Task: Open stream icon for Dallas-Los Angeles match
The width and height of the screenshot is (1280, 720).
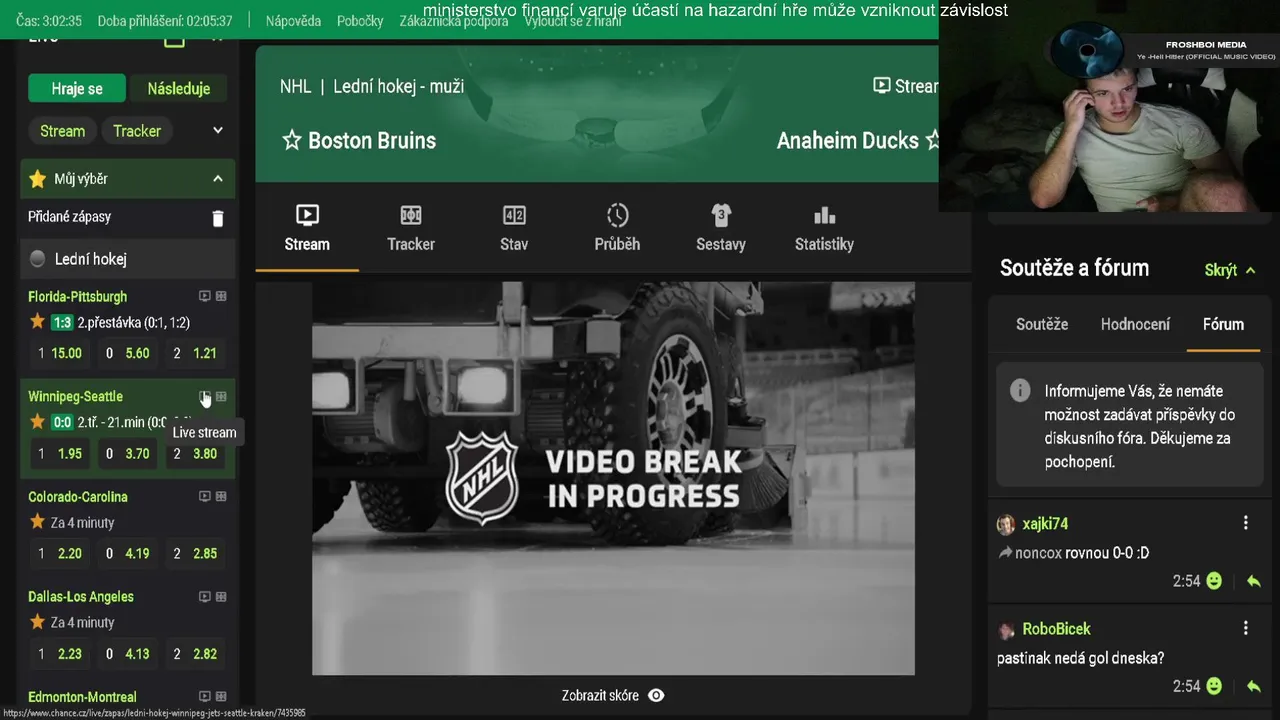Action: coord(204,597)
